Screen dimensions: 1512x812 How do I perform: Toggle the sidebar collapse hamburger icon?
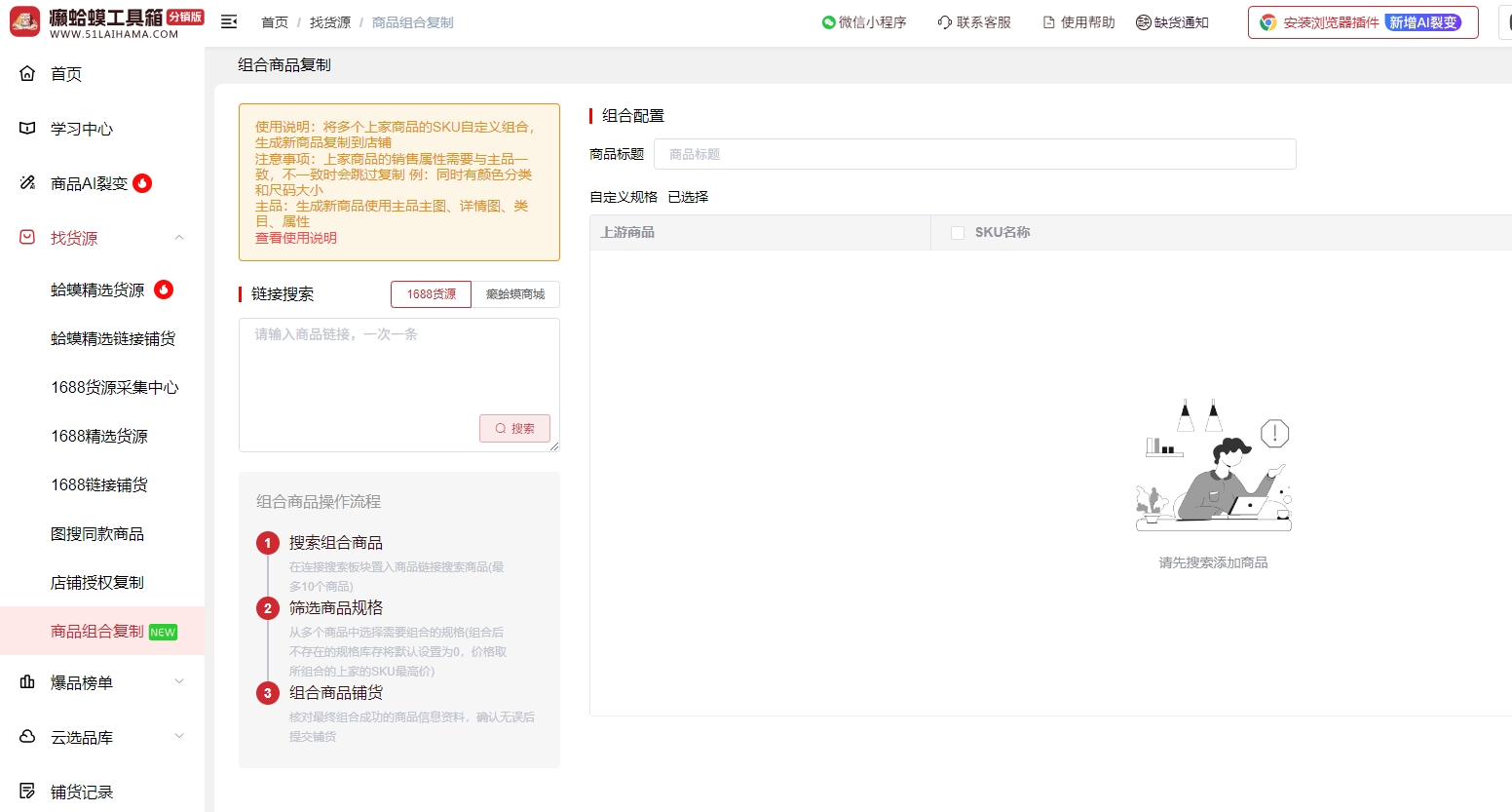[x=229, y=21]
